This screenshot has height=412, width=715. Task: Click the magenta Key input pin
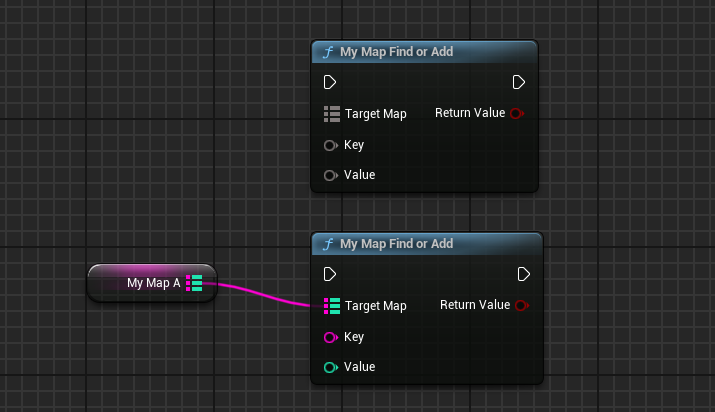coord(331,337)
